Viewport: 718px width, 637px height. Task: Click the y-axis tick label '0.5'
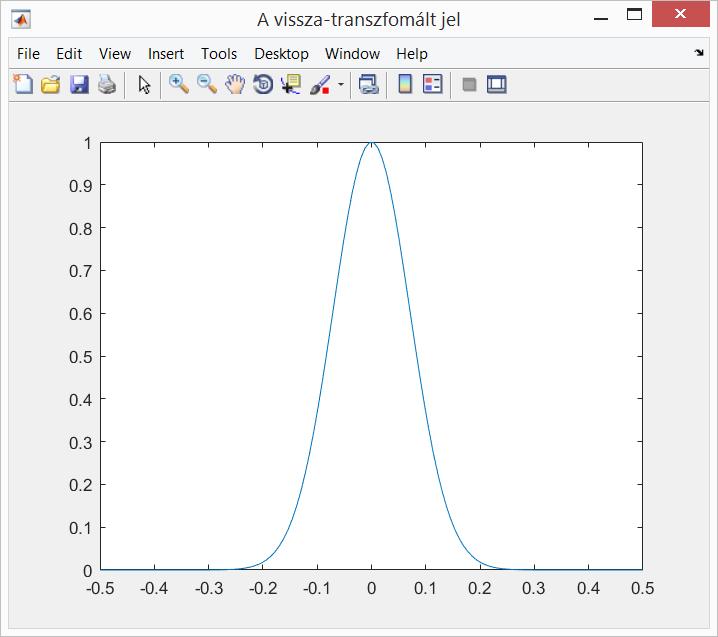tap(81, 357)
